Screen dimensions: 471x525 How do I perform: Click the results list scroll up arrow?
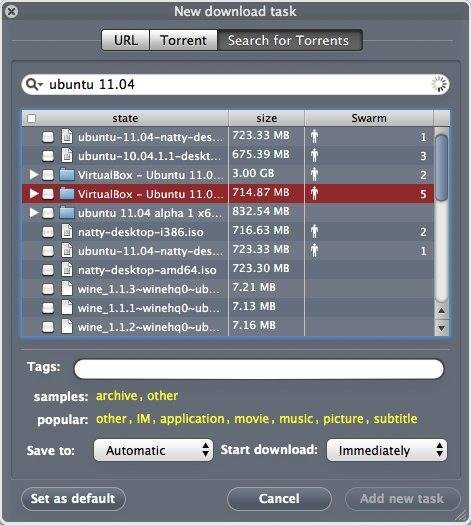[442, 310]
